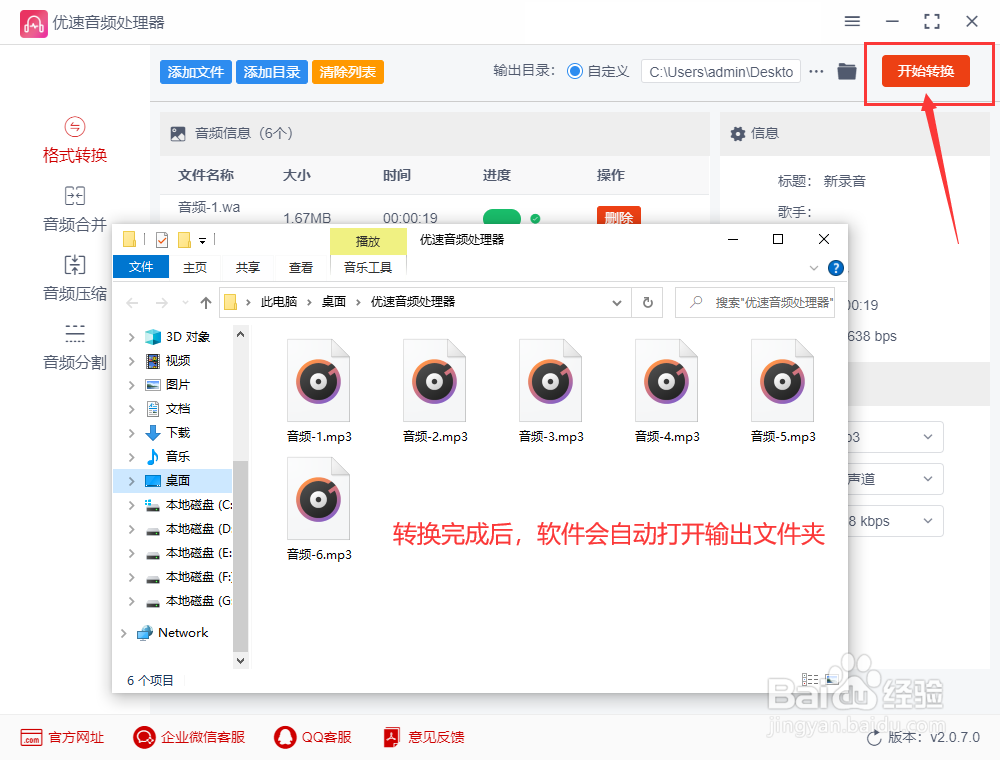Click the three-dot browse output directory button

pos(816,71)
